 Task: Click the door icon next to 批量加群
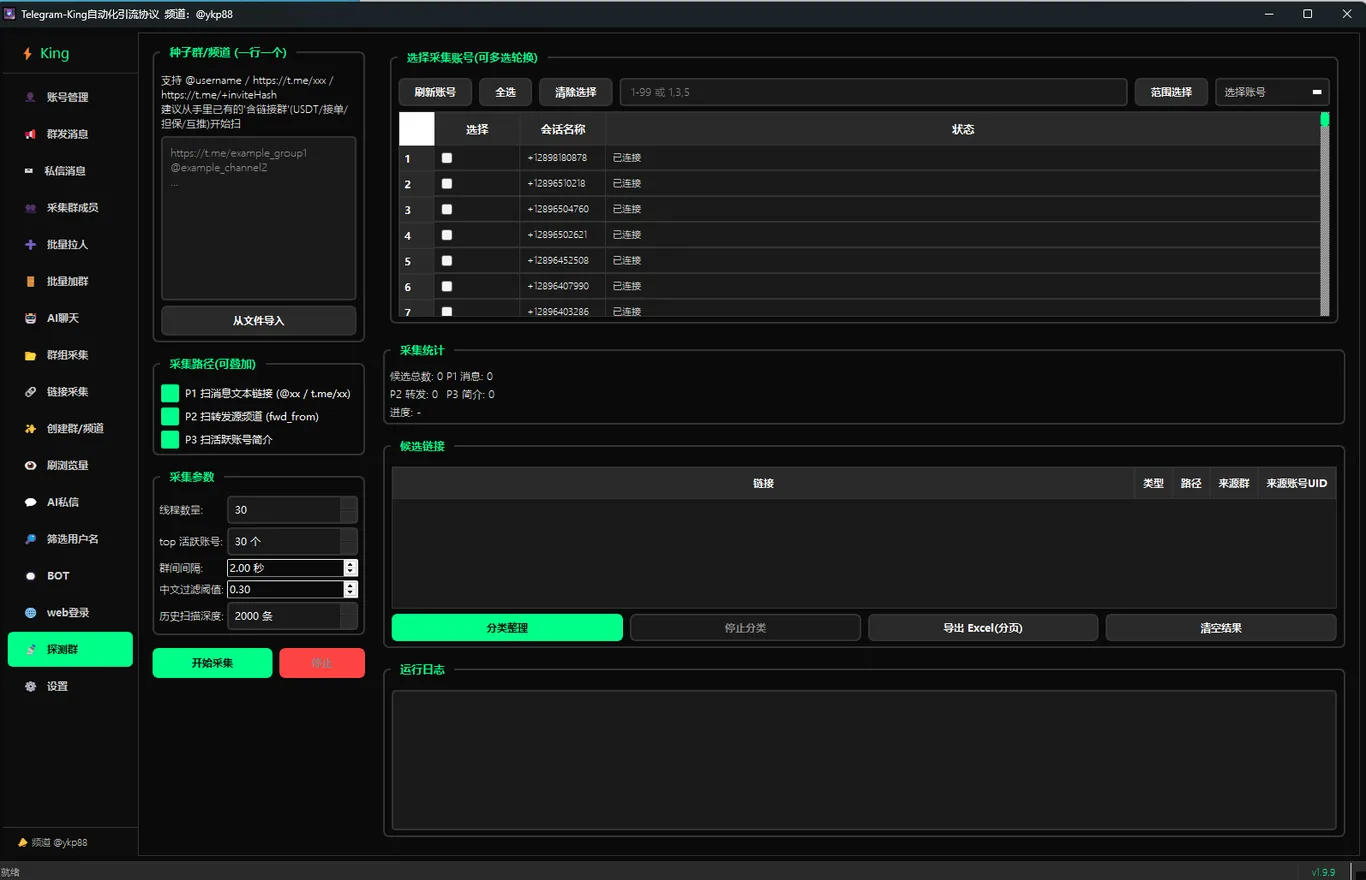pos(30,281)
